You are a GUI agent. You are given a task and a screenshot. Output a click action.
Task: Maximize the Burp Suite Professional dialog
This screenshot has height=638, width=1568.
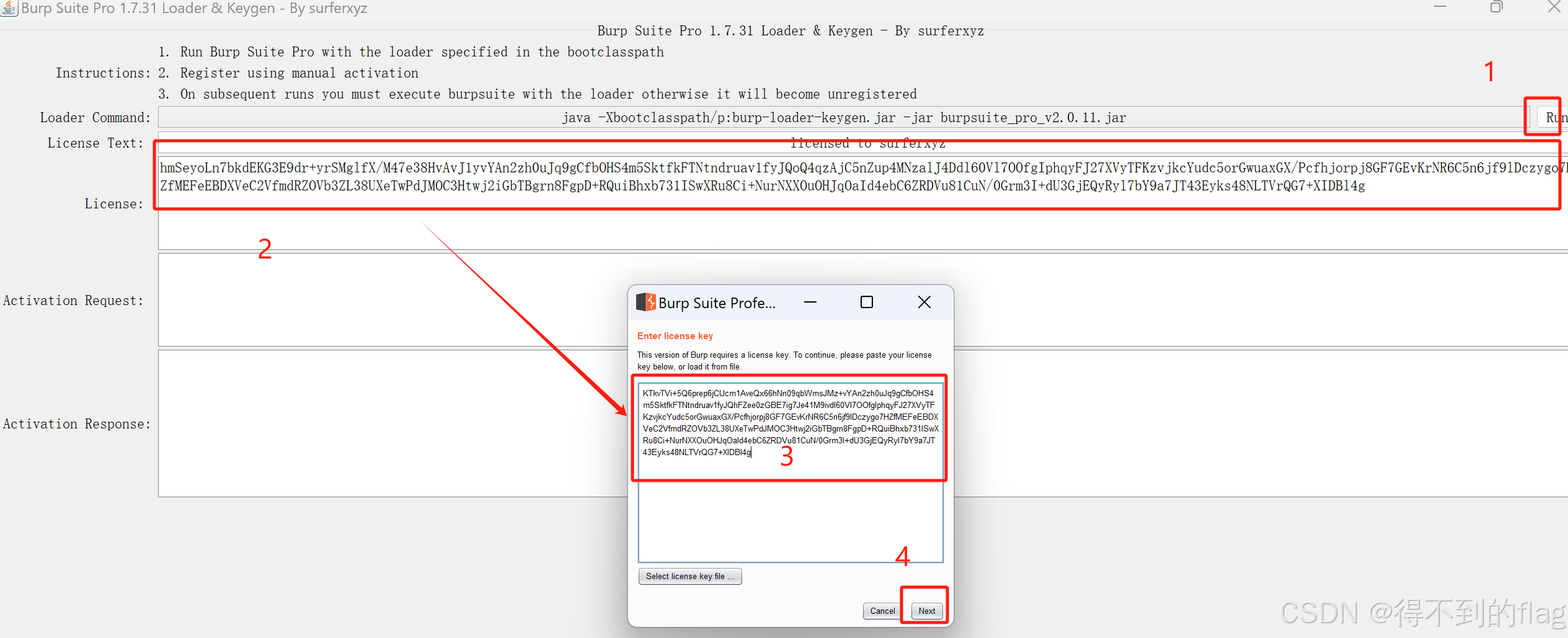pos(867,302)
